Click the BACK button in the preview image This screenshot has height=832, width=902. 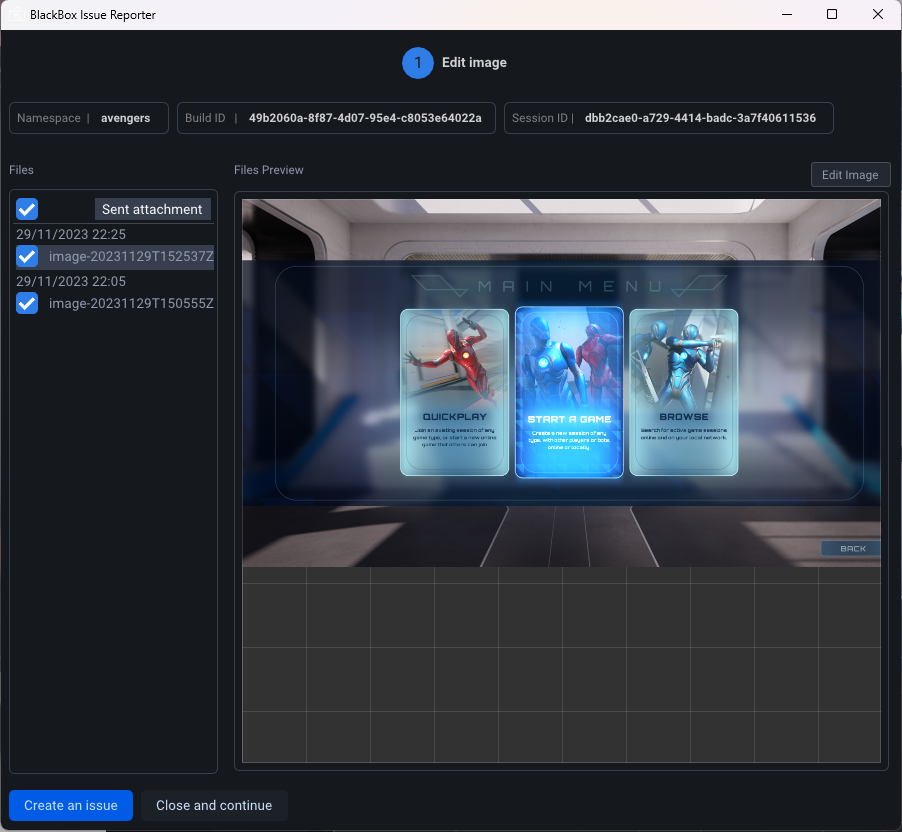pos(851,548)
